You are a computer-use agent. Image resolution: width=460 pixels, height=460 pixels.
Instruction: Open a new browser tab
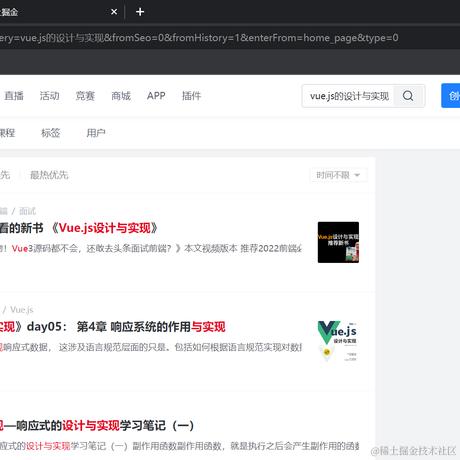pos(140,12)
